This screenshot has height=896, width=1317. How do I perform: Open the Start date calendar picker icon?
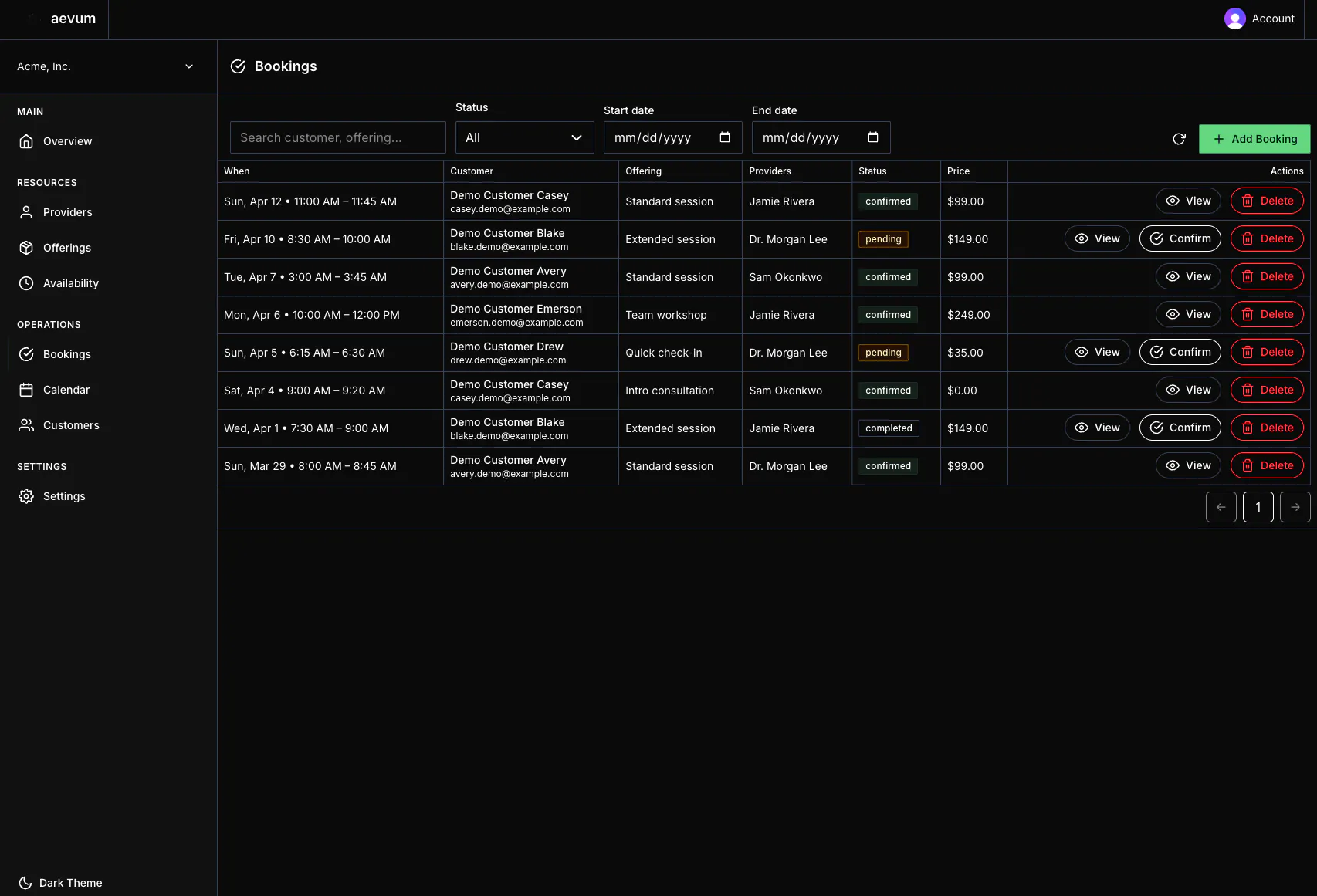(x=725, y=137)
